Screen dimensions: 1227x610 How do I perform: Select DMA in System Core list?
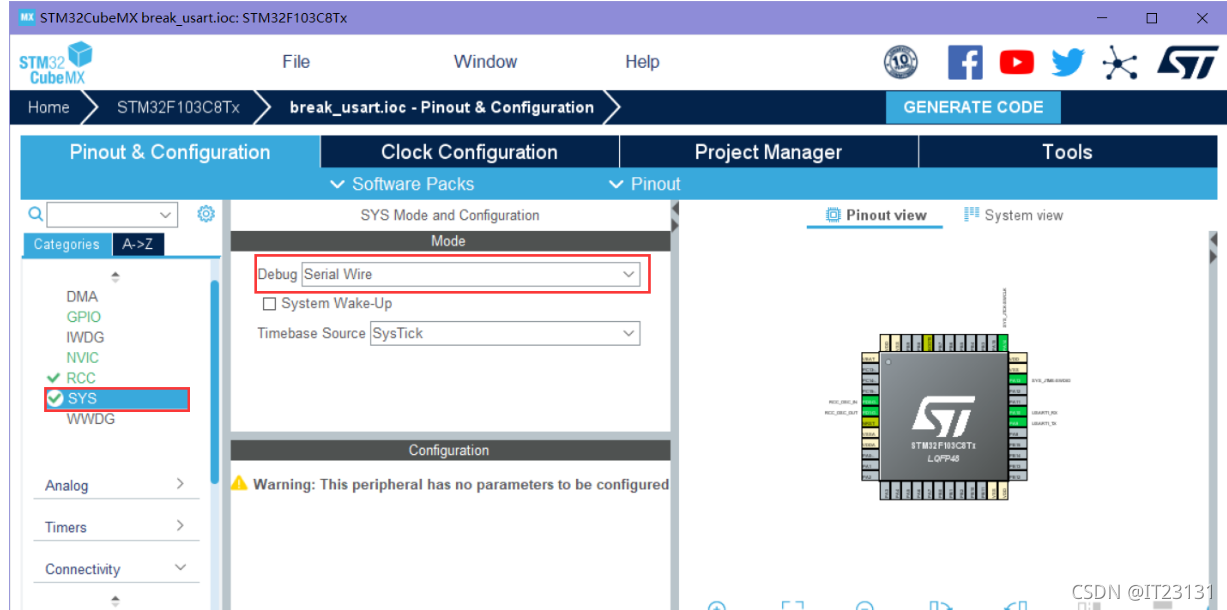coord(82,296)
